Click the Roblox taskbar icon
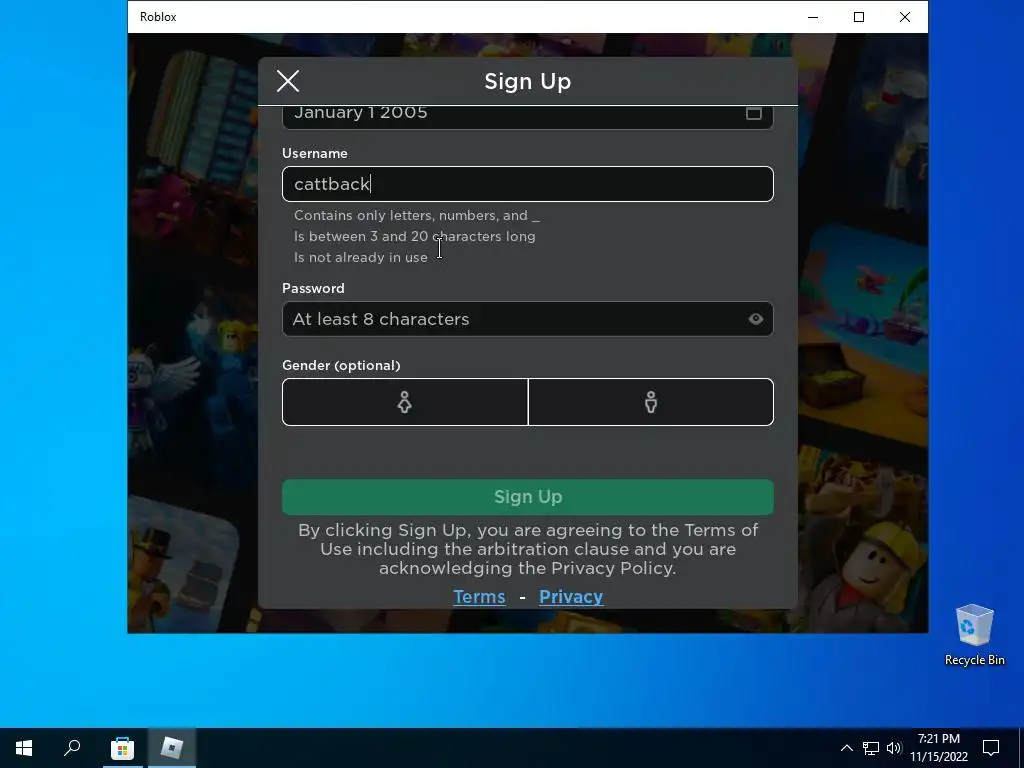The image size is (1024, 768). (x=172, y=748)
